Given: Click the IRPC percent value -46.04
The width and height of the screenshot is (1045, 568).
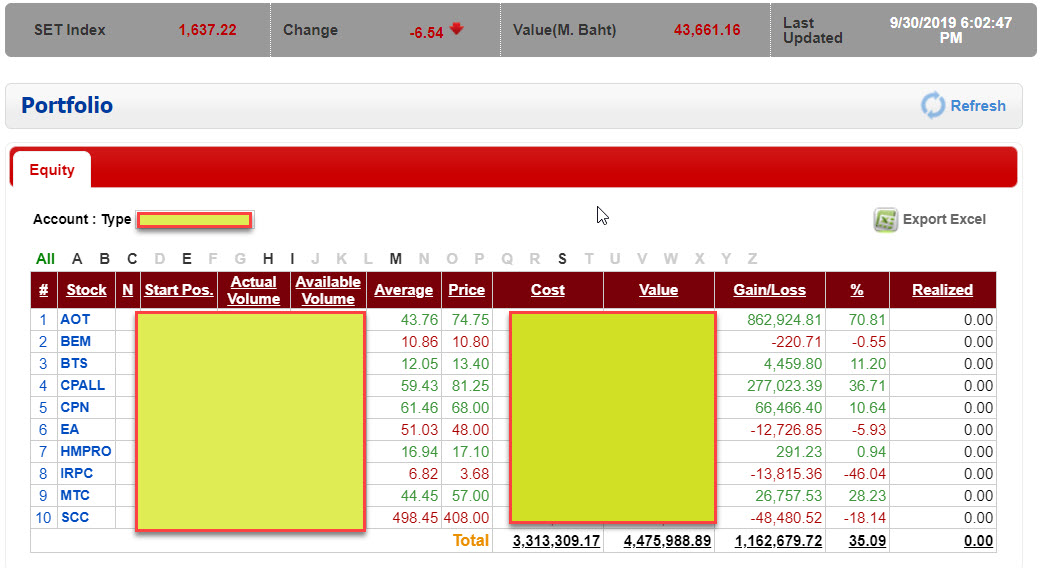Looking at the screenshot, I should click(863, 474).
